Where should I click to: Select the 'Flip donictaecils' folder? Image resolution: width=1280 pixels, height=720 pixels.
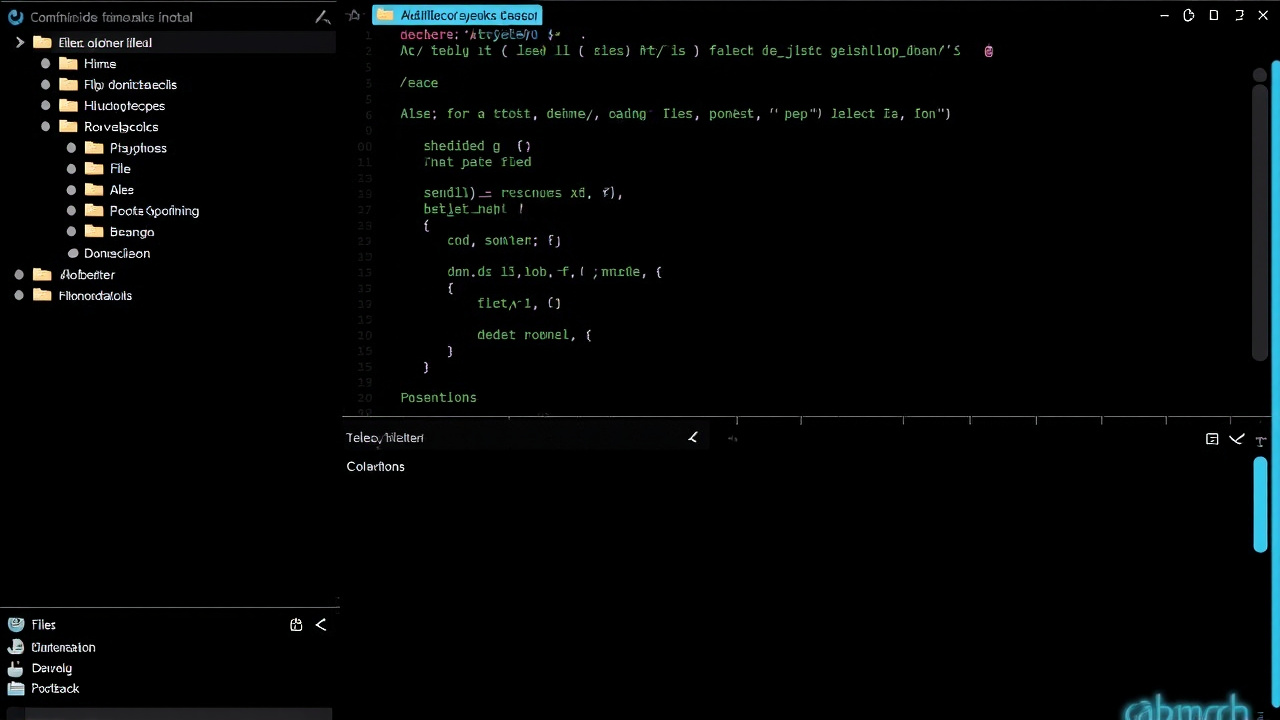(130, 85)
